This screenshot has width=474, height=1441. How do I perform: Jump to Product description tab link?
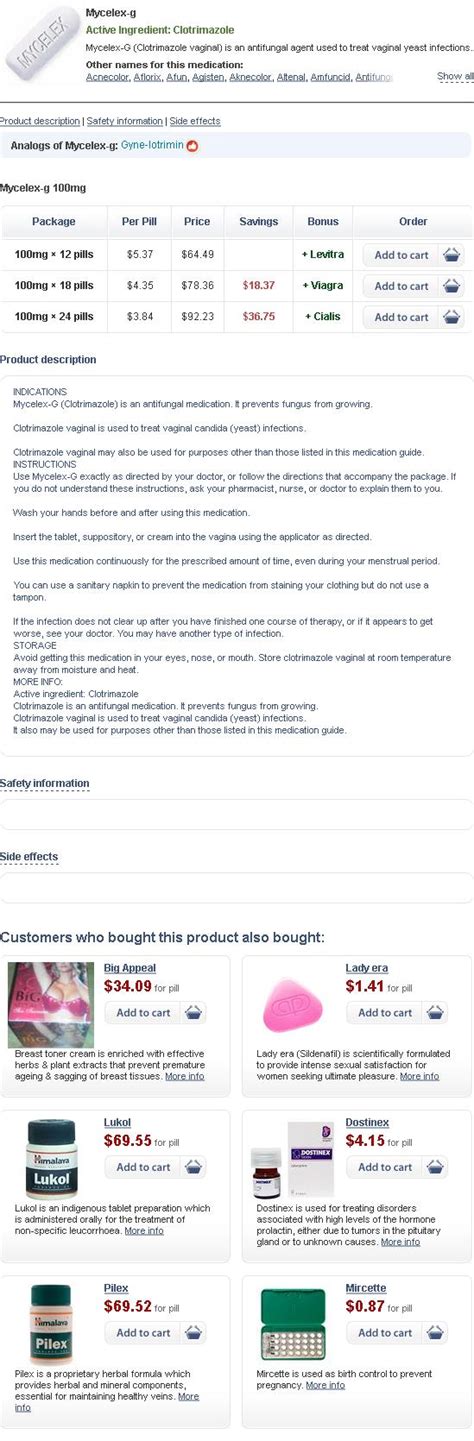pos(40,121)
